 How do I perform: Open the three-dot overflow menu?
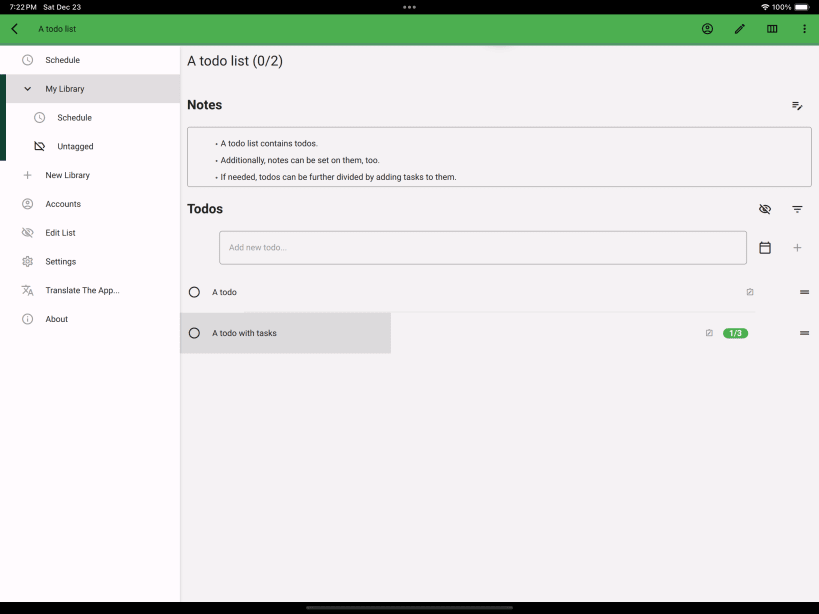[x=804, y=29]
